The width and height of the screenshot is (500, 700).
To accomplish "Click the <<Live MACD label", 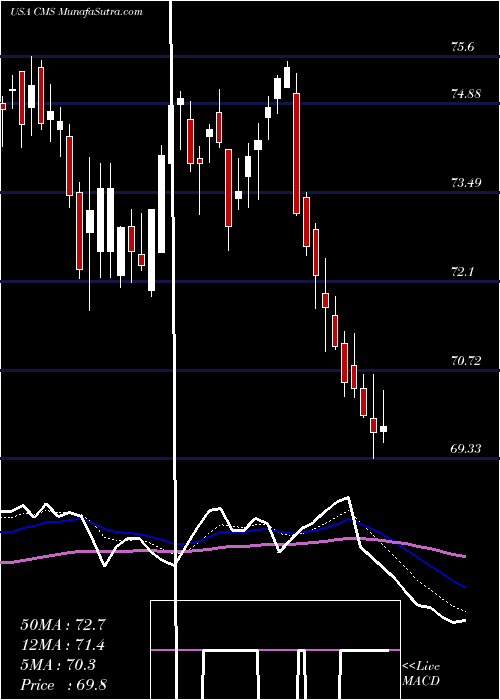I will [x=421, y=673].
